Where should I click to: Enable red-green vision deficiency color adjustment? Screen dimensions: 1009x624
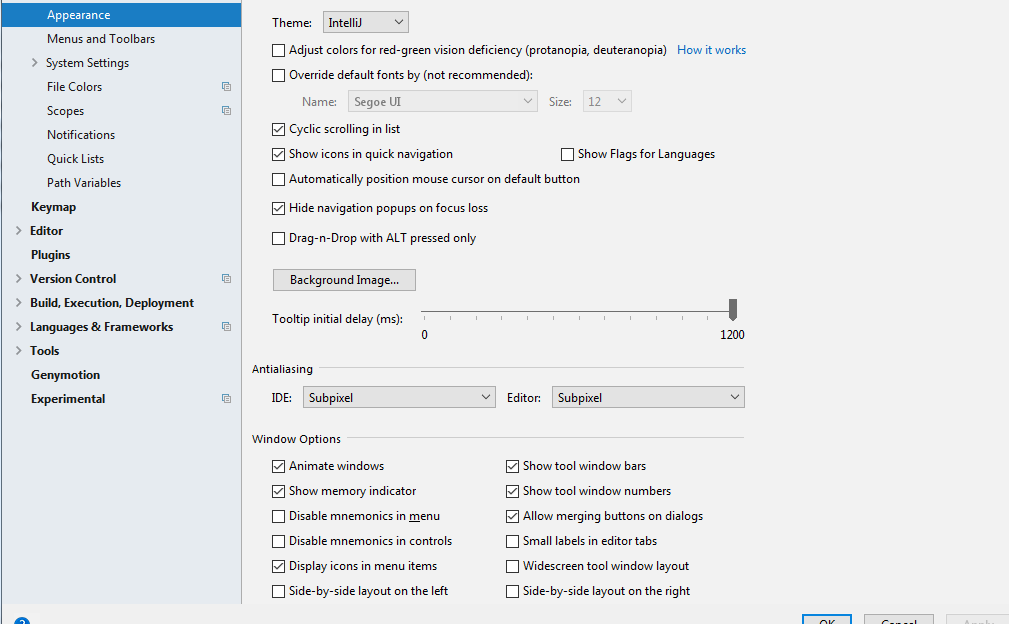279,50
